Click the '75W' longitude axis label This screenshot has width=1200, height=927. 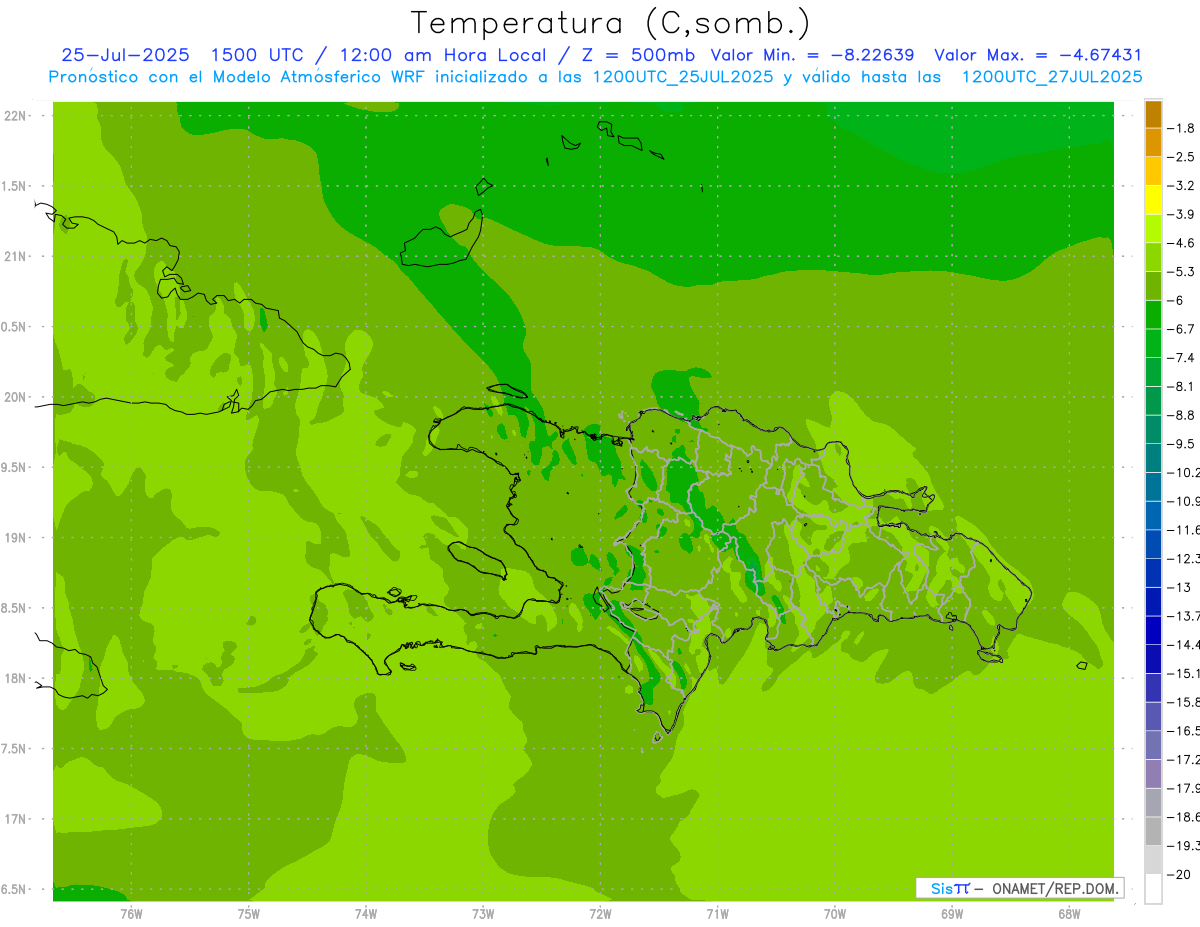point(248,913)
